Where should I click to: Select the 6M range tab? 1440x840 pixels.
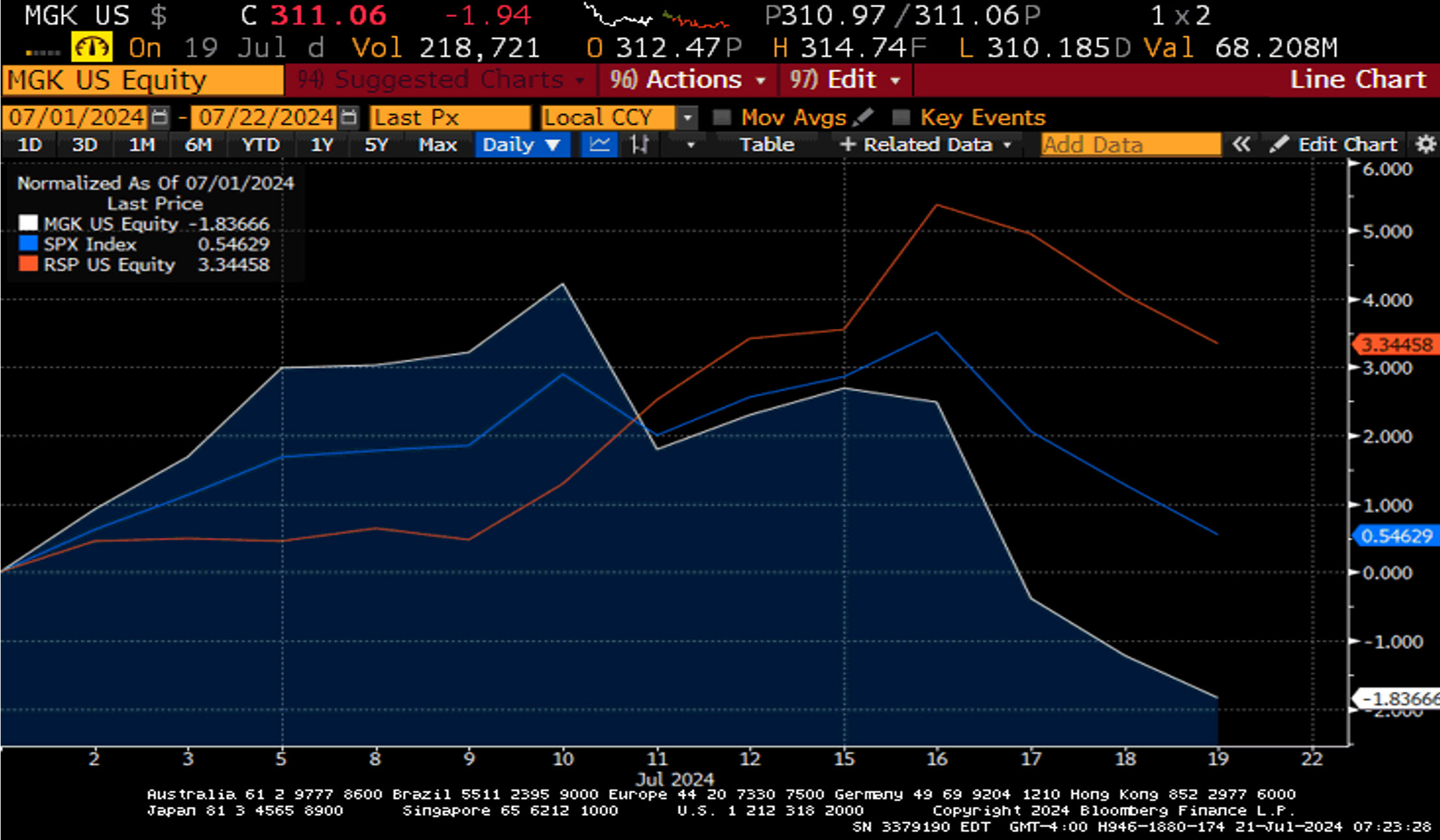[198, 144]
